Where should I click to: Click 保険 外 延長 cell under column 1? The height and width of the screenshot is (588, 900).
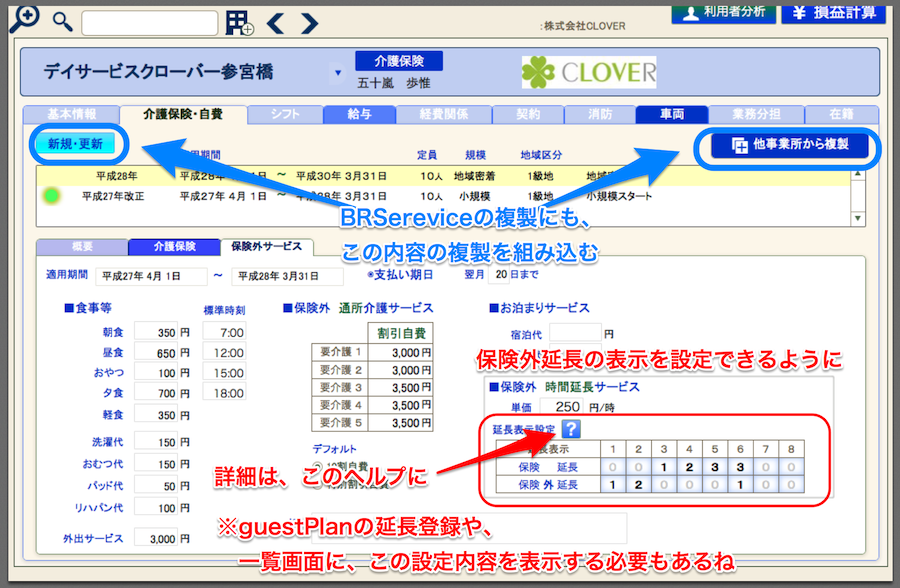(x=613, y=485)
